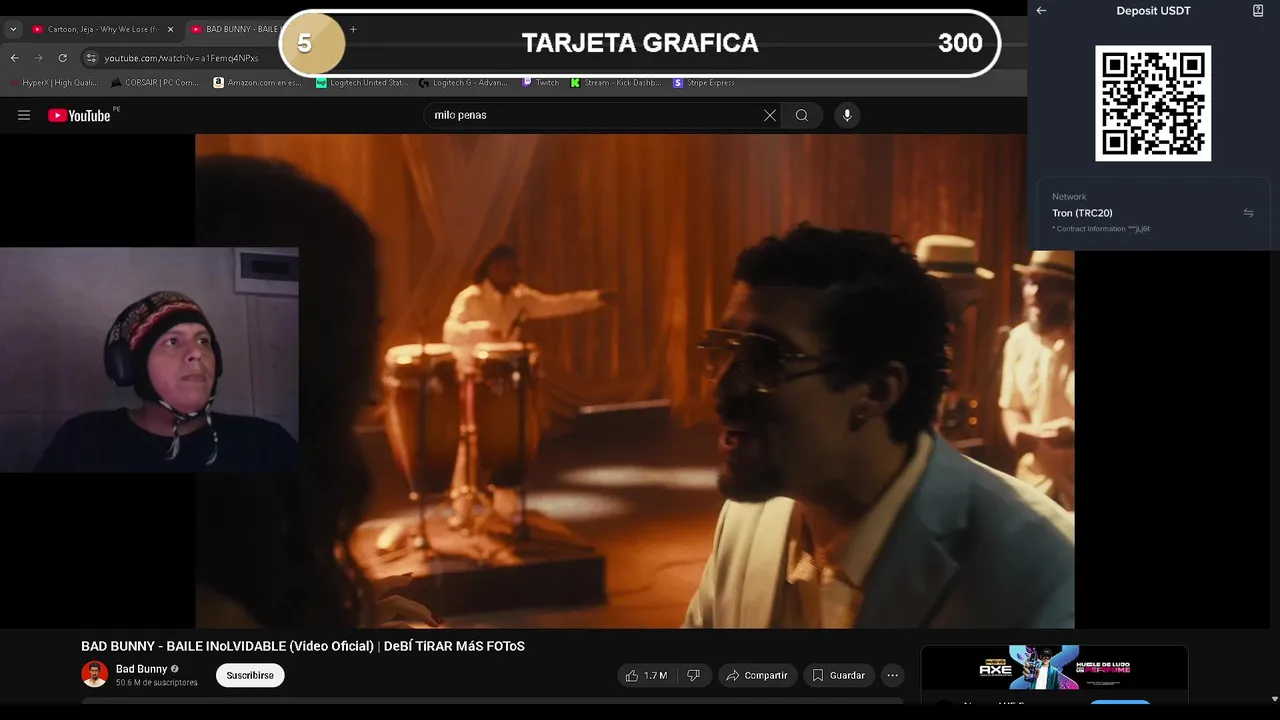The width and height of the screenshot is (1280, 720).
Task: Click the video title 'BAD BUNNY - BAILE INoLVIDABLE'
Action: click(x=303, y=646)
